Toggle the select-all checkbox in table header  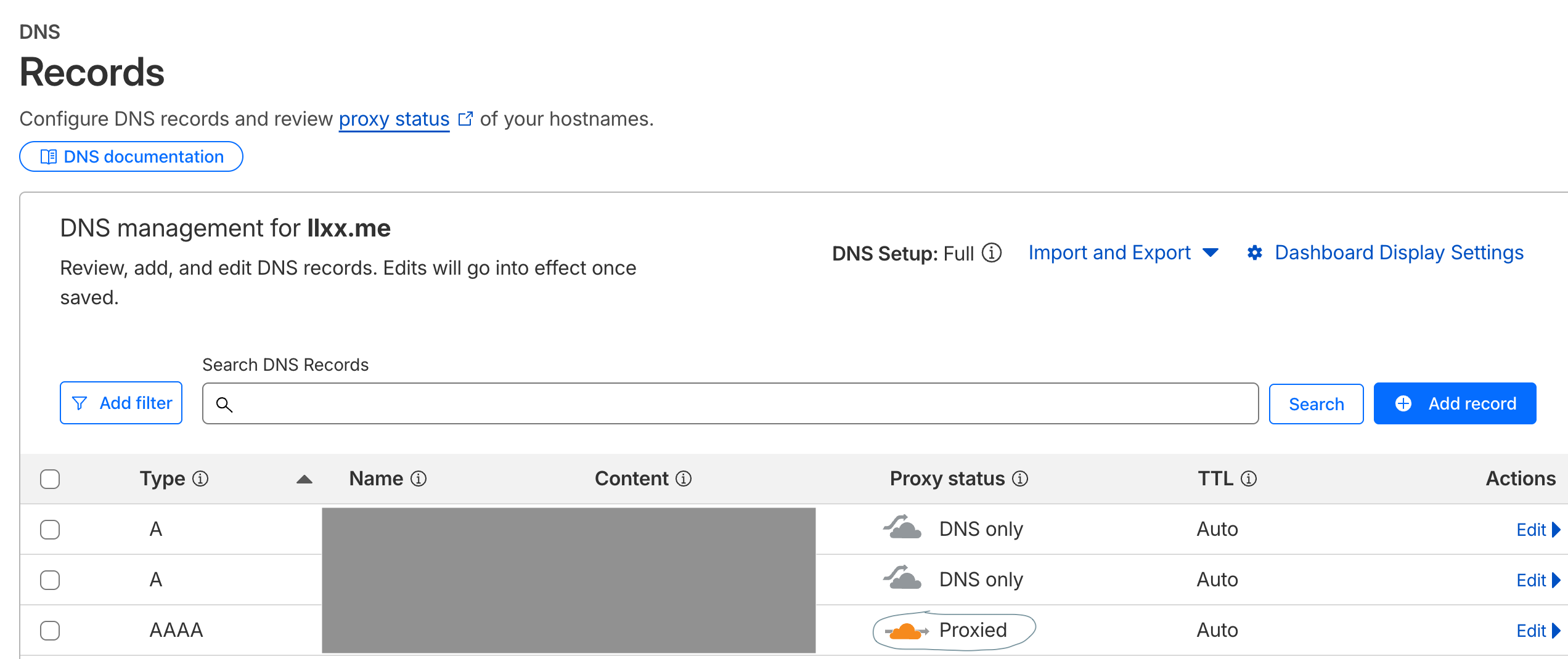[50, 479]
